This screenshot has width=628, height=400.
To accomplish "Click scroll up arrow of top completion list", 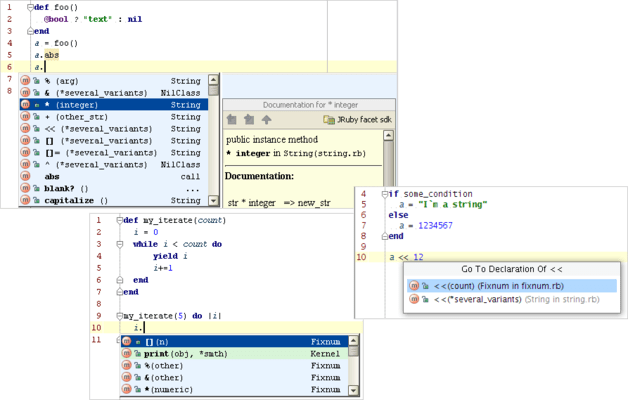I will (x=213, y=79).
